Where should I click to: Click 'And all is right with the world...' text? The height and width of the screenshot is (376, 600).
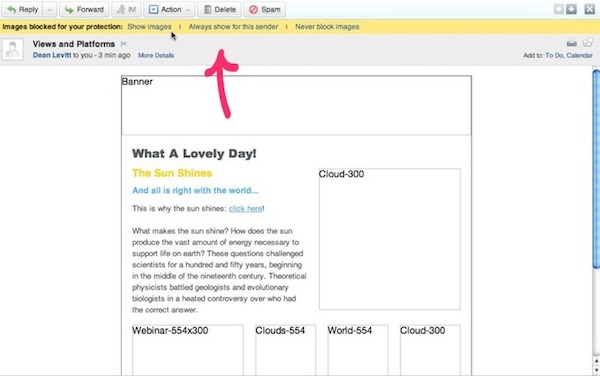pyautogui.click(x=195, y=190)
